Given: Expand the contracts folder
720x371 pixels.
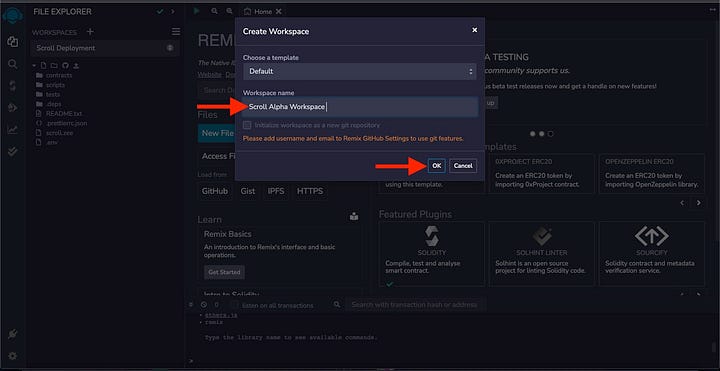Looking at the screenshot, I should (x=59, y=75).
